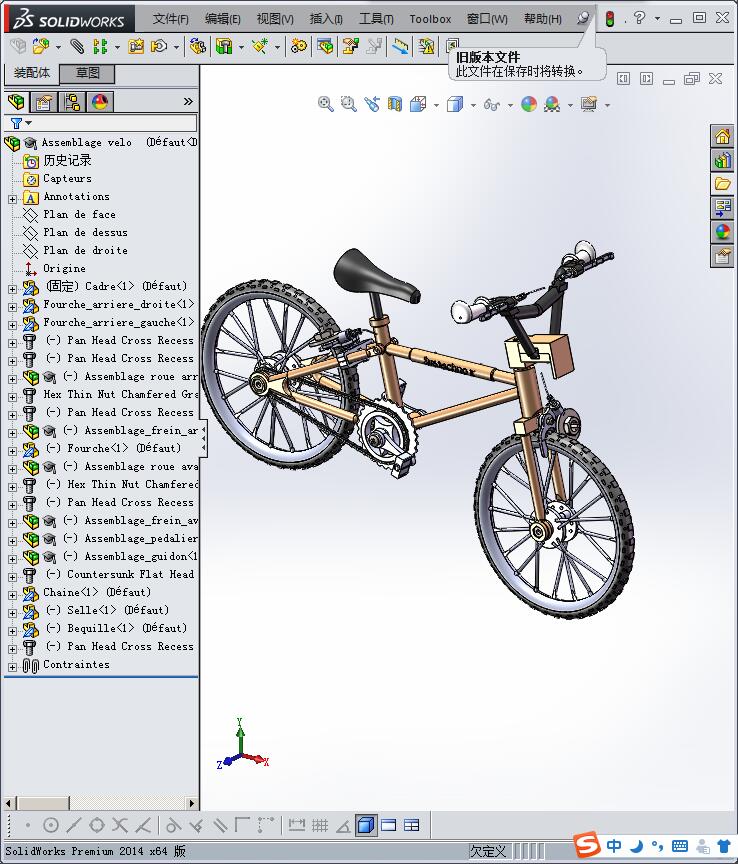
Task: Click the Linear Component Pattern icon
Action: pos(100,46)
